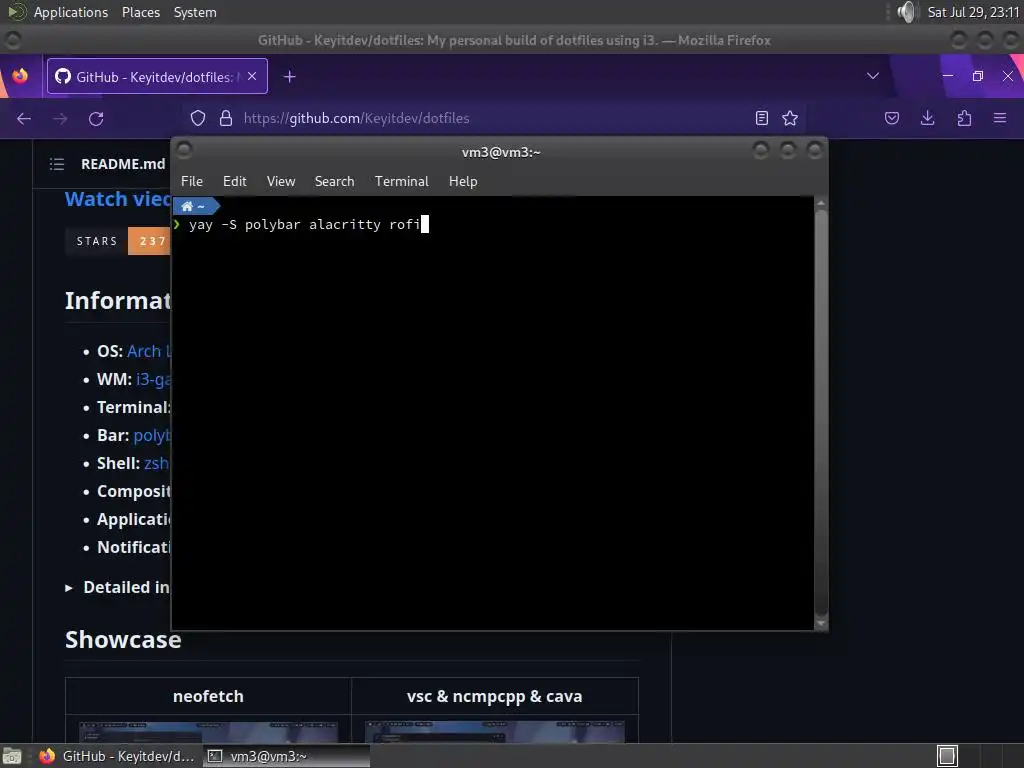Open the i3-gaps WM link

click(x=153, y=379)
